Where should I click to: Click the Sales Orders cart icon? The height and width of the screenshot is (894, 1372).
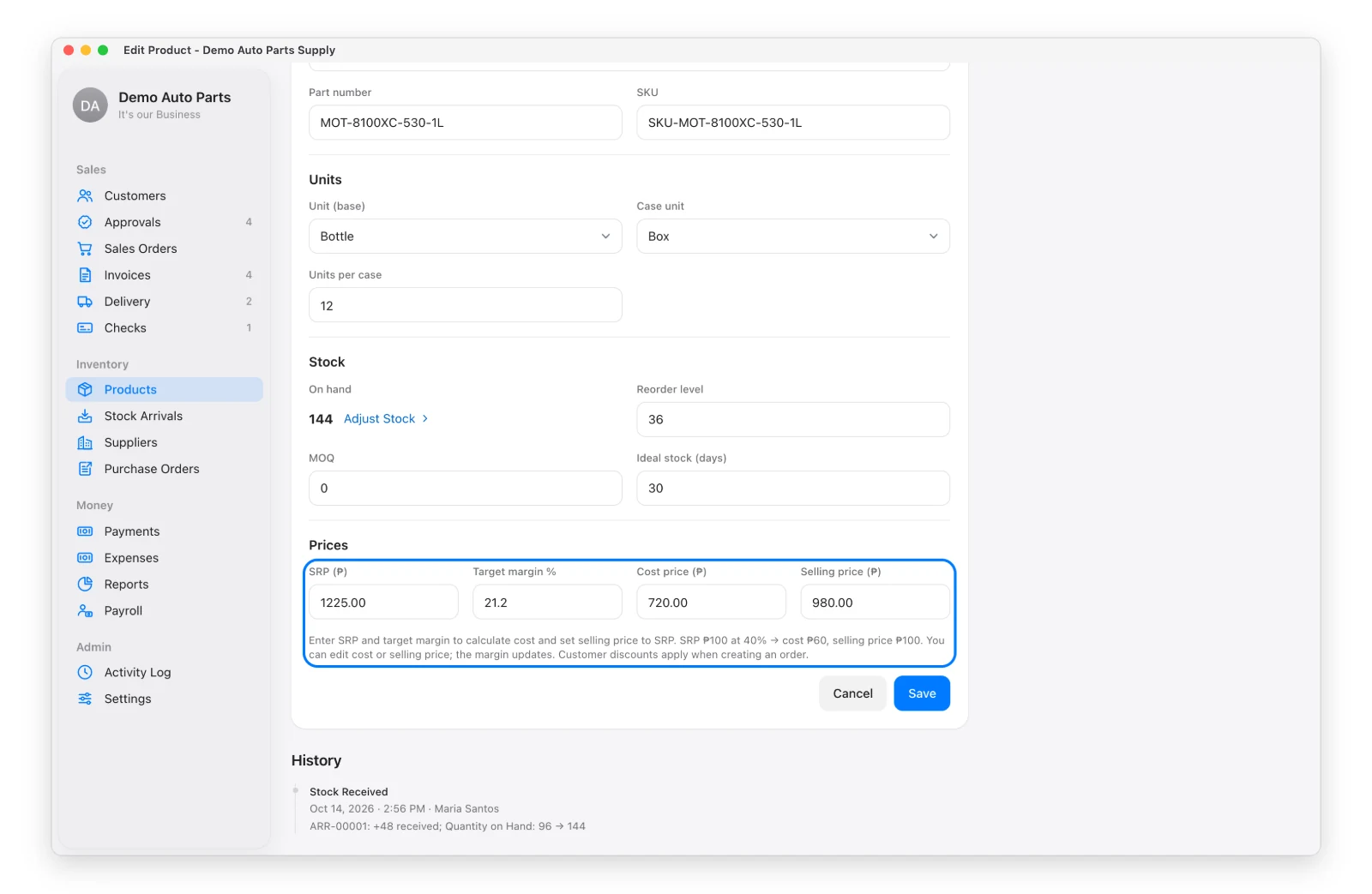(85, 249)
